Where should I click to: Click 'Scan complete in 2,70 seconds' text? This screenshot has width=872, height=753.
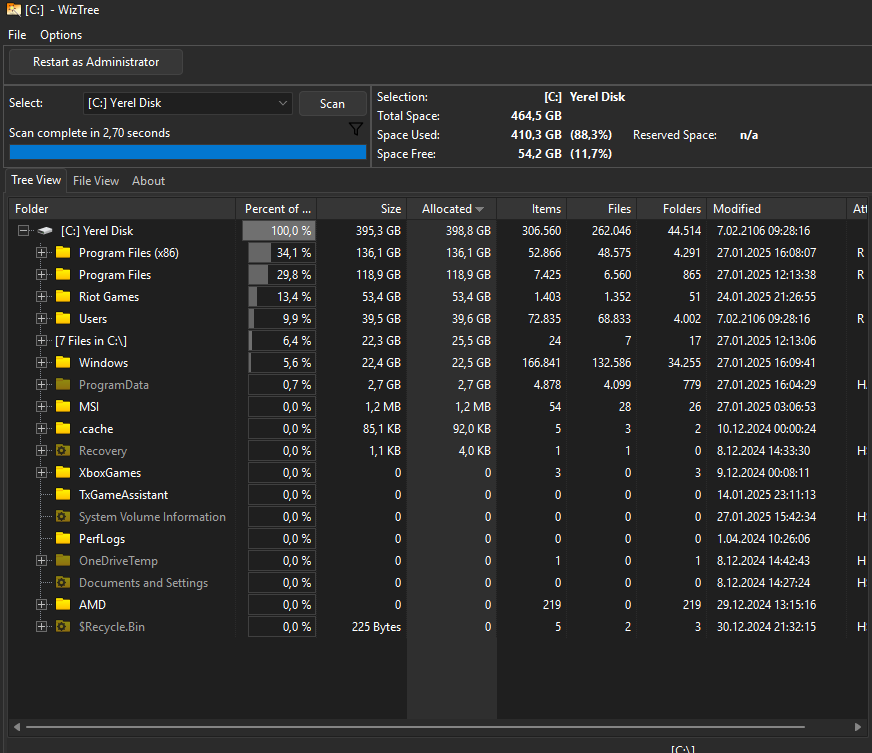coord(90,133)
